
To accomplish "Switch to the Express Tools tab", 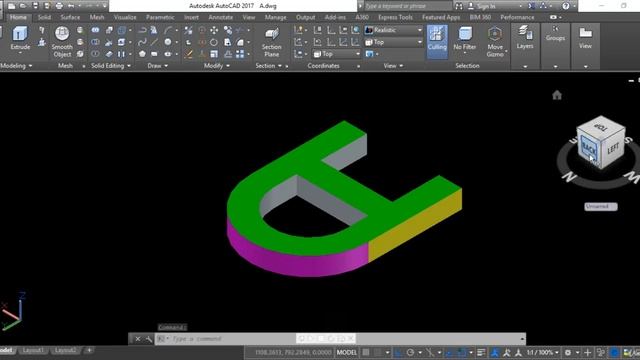I will point(395,17).
